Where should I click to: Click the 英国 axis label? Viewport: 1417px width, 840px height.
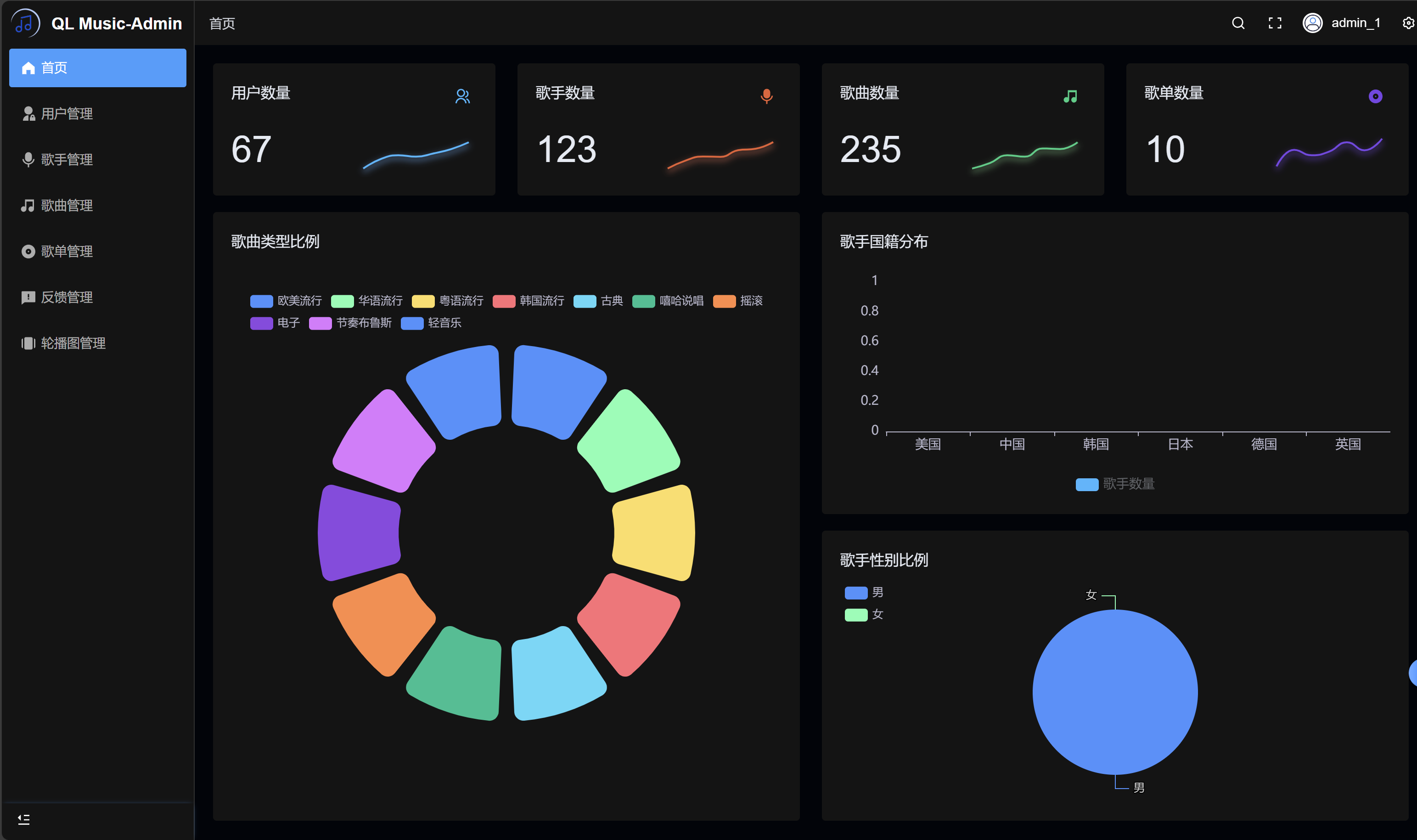click(1348, 444)
